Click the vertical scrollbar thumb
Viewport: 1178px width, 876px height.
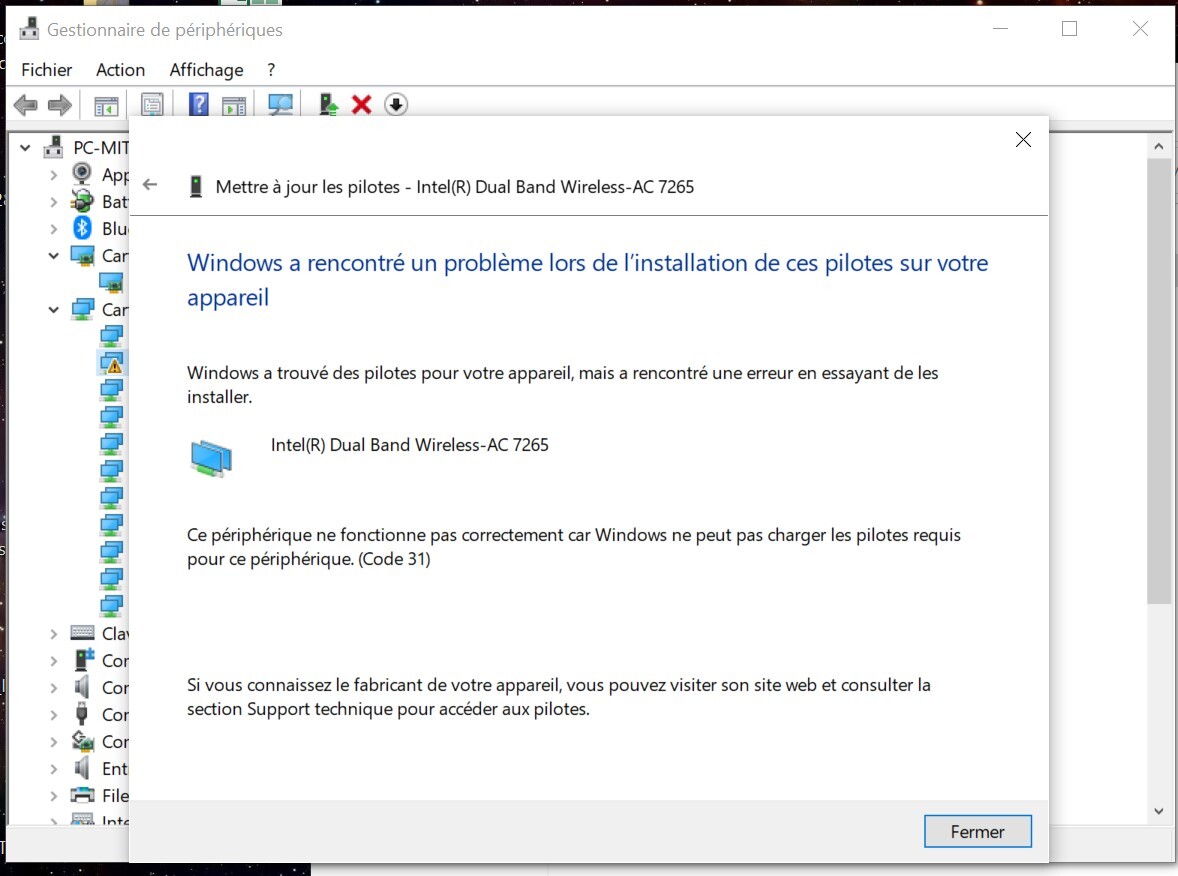tap(1158, 381)
